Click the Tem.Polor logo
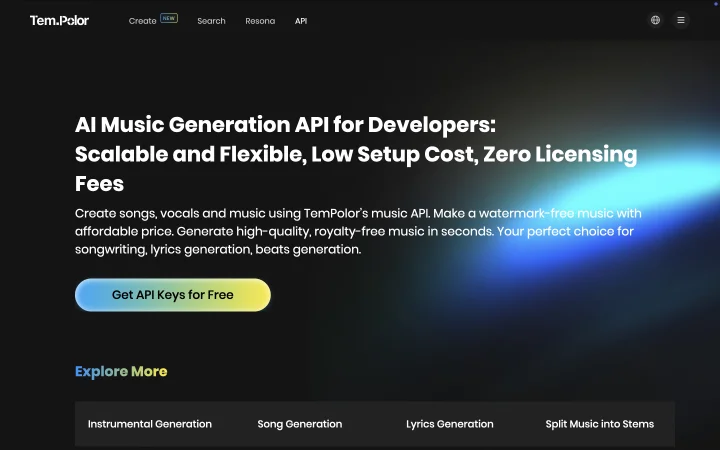This screenshot has height=450, width=720. tap(59, 20)
